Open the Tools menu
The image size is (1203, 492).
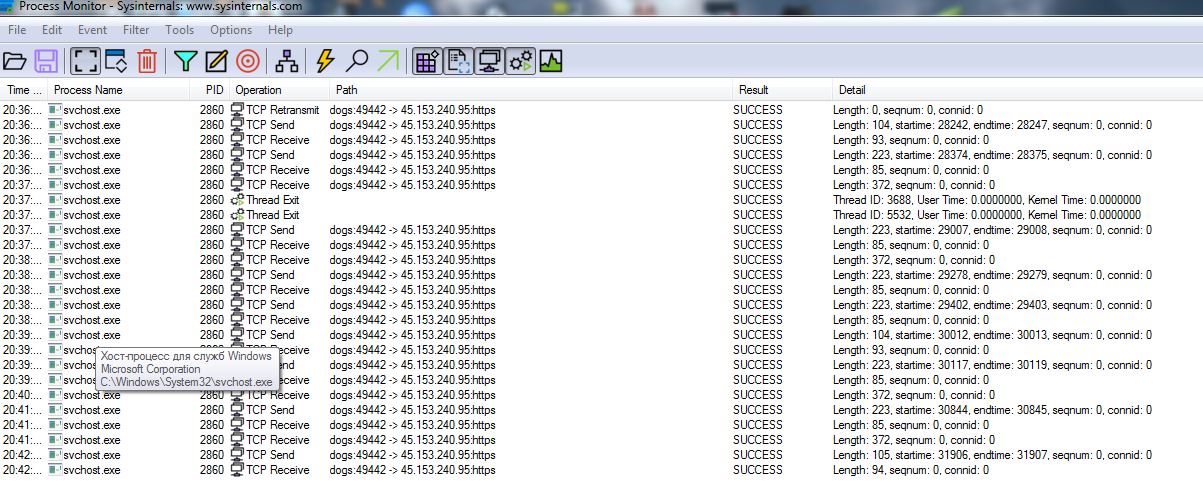pyautogui.click(x=180, y=30)
